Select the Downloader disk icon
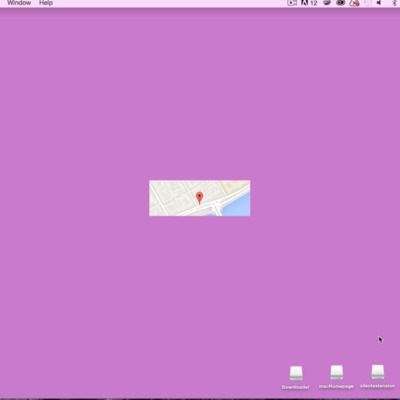The height and width of the screenshot is (400, 400). 296,374
